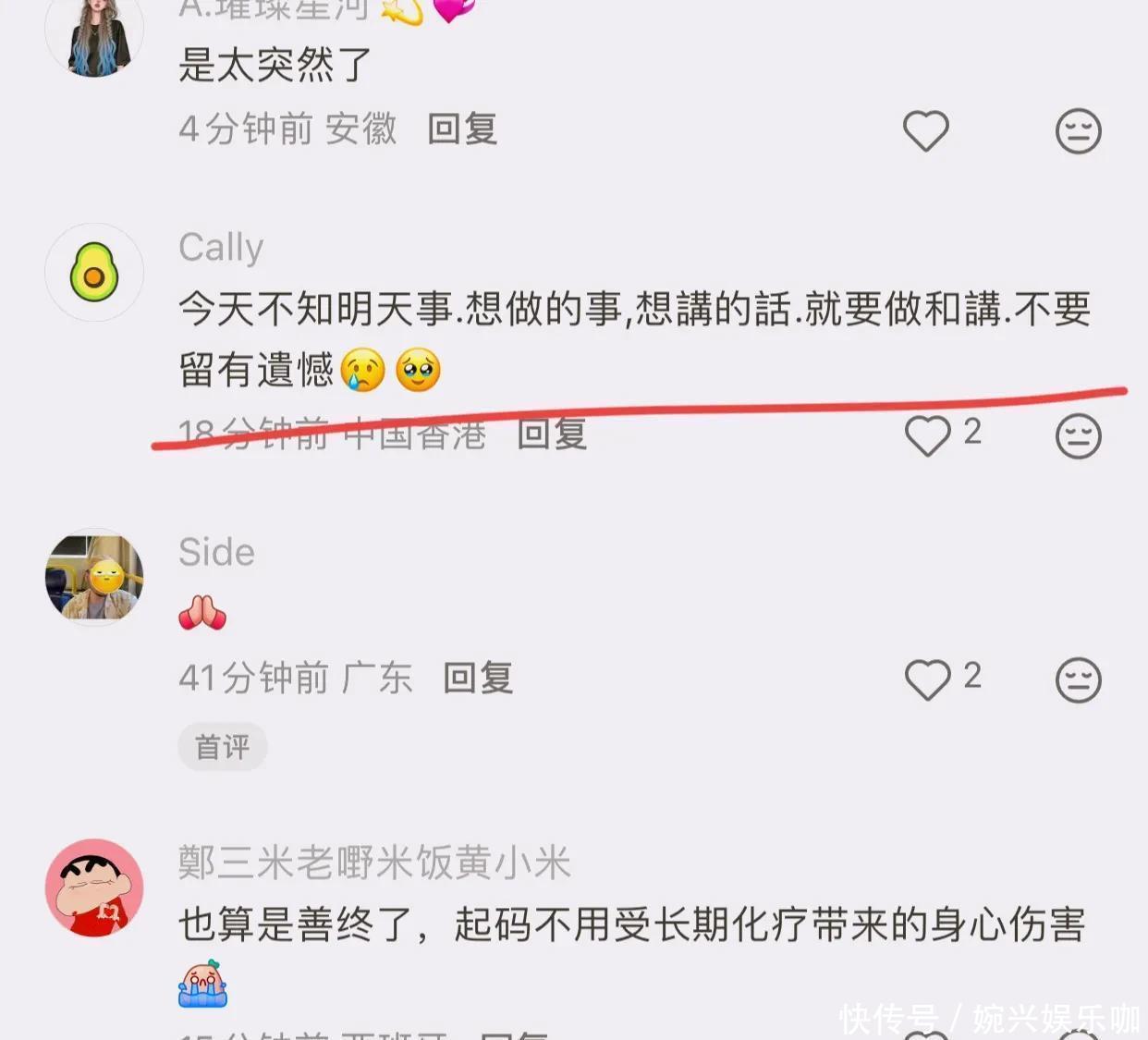Select the comment text 是太突然了
Viewport: 1148px width, 1040px height.
point(275,65)
